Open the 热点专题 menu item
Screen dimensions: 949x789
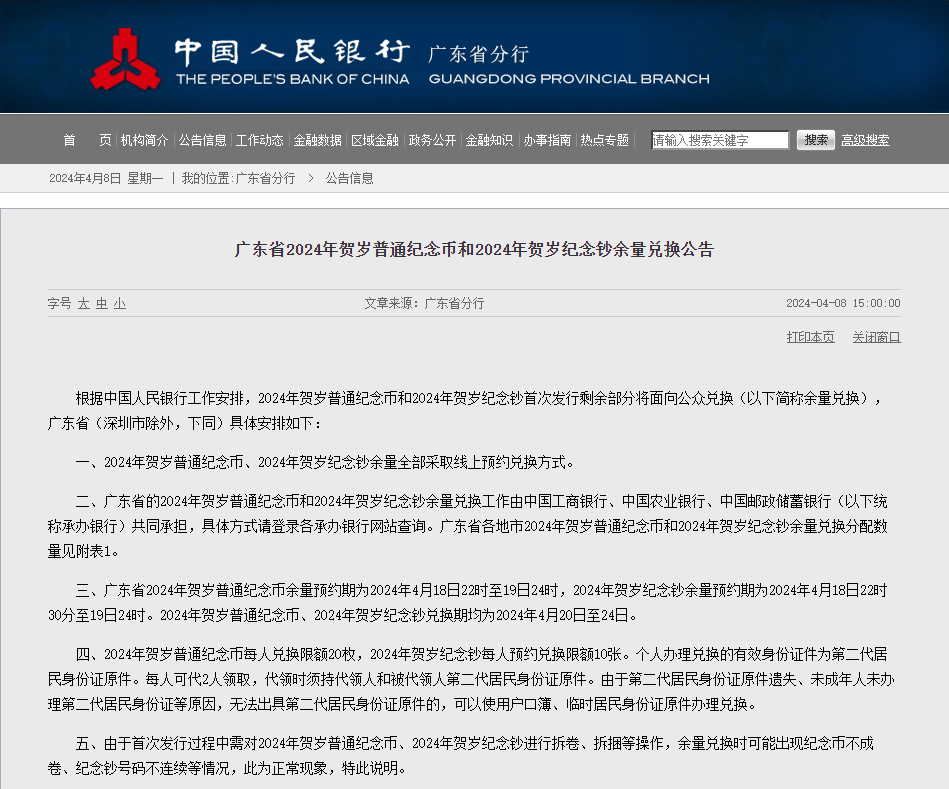click(605, 140)
